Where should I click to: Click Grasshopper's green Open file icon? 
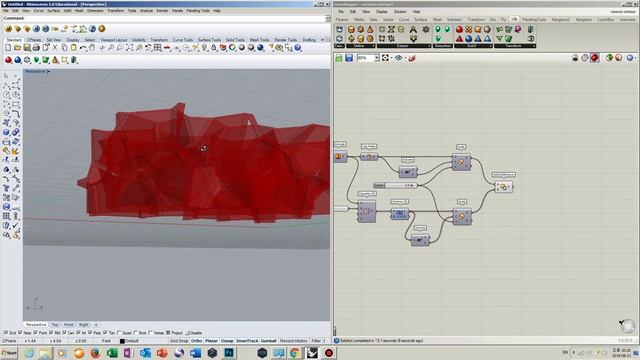tap(339, 58)
